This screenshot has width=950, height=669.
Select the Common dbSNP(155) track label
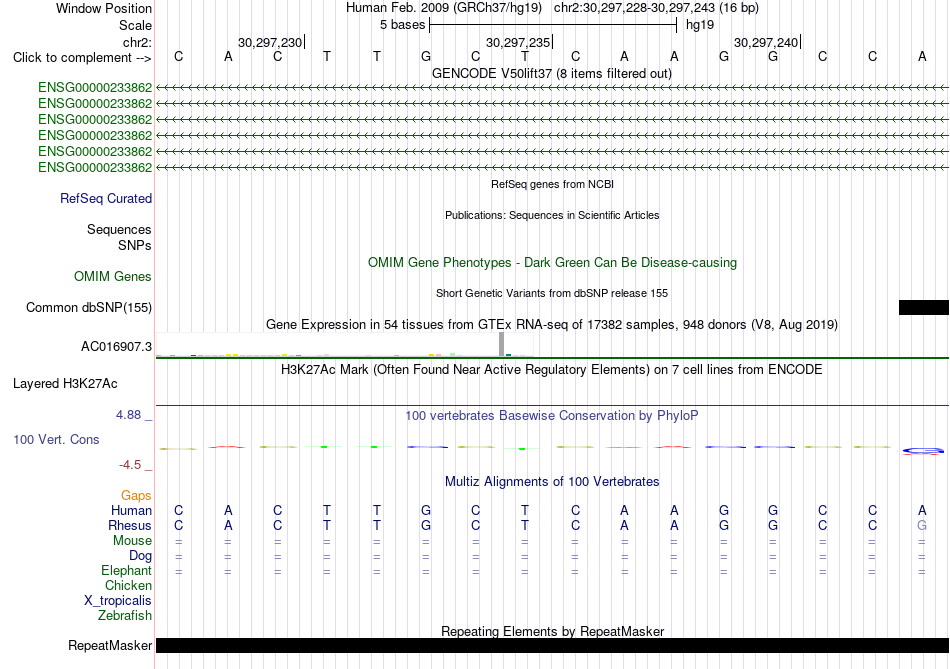coord(89,307)
